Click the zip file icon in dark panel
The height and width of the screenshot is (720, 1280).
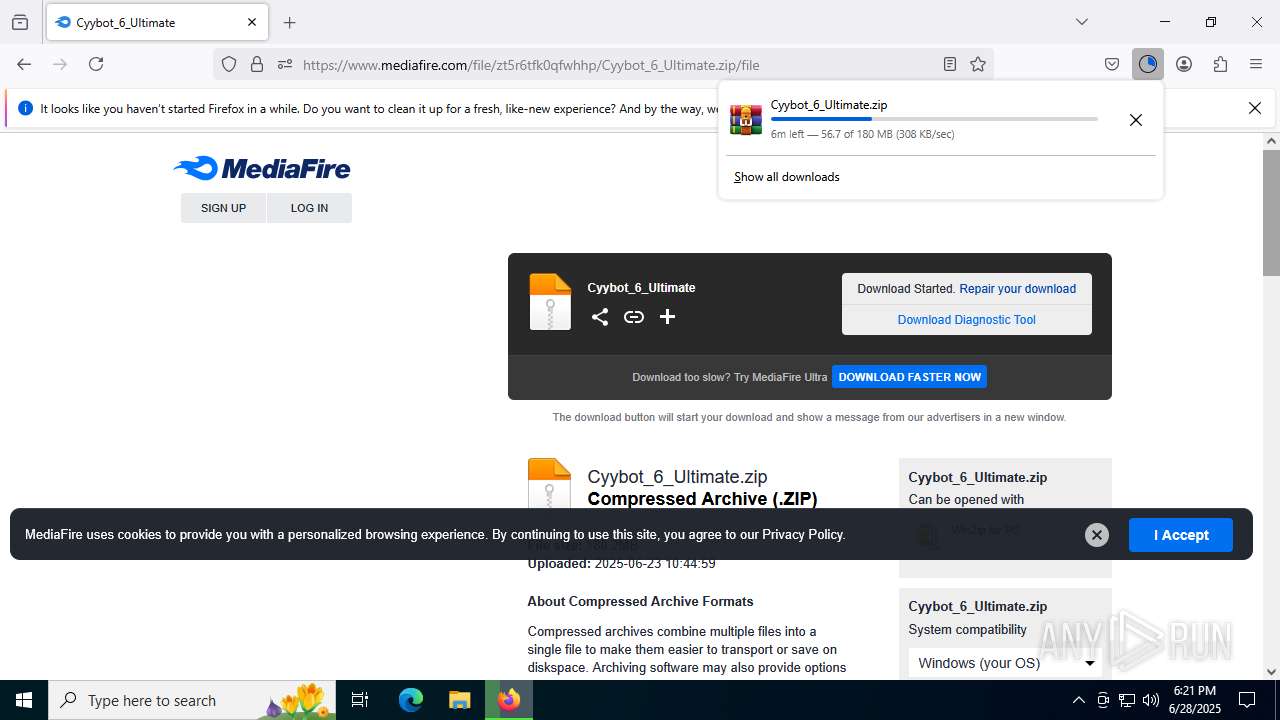[x=550, y=302]
